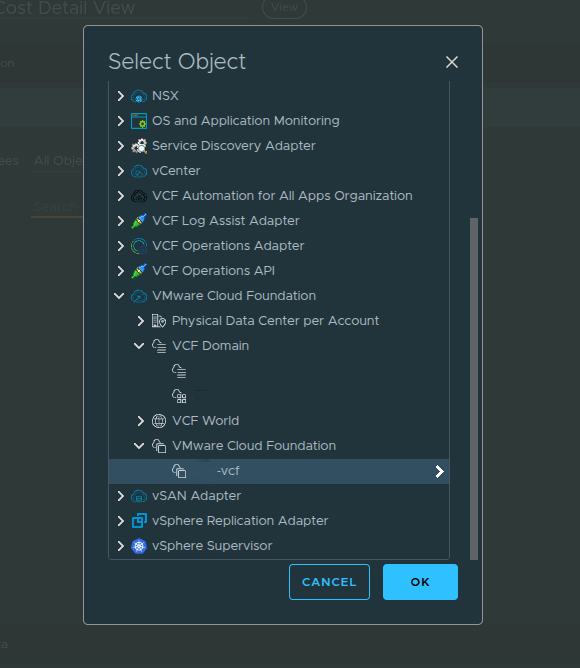Select the vCenter label
580x668 pixels.
click(x=176, y=171)
